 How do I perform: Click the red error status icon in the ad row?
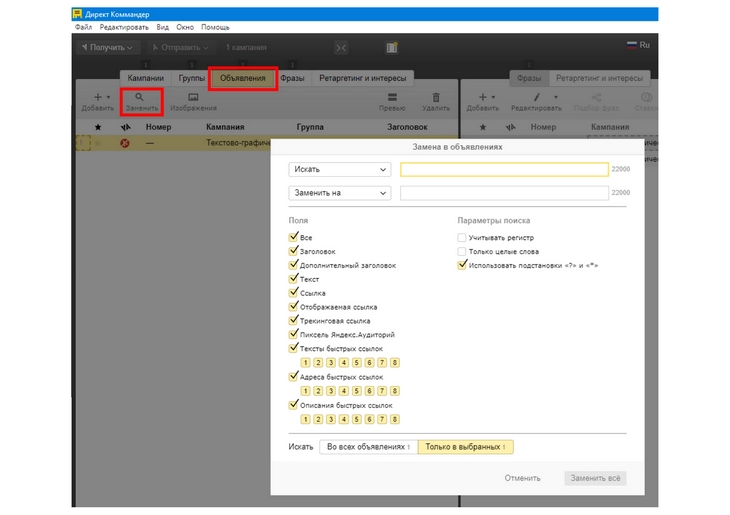tap(125, 143)
